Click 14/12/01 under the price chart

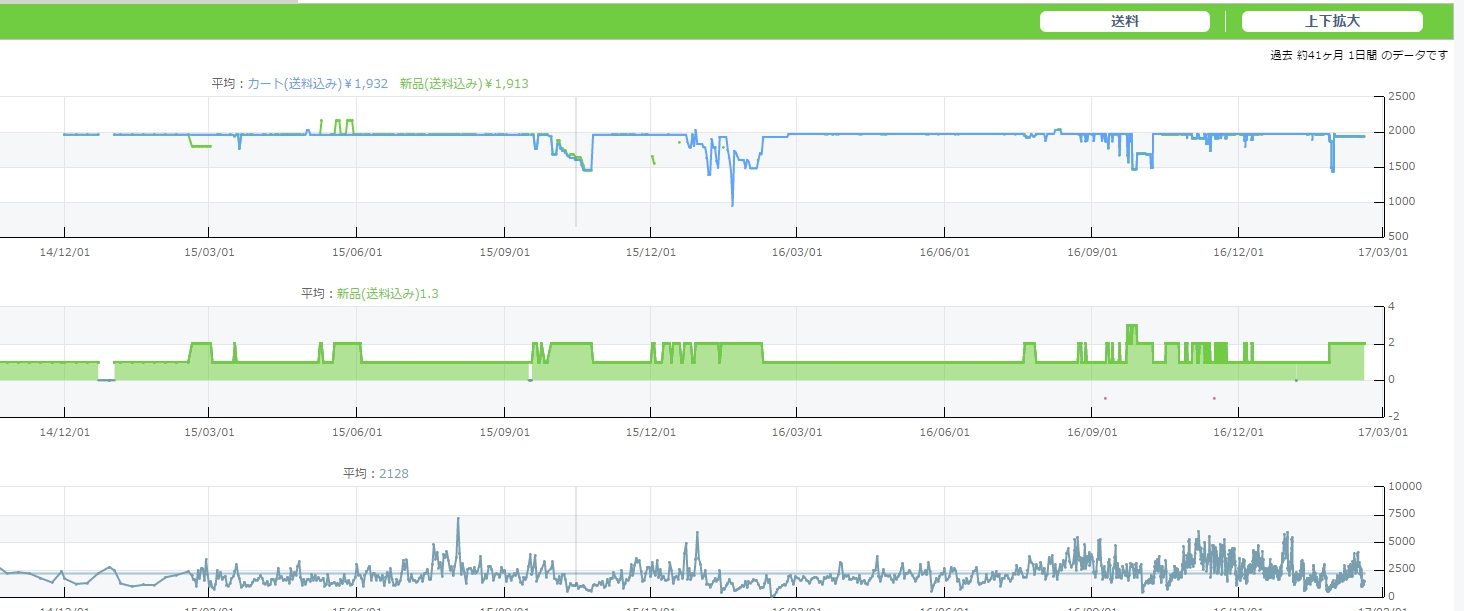[x=64, y=253]
